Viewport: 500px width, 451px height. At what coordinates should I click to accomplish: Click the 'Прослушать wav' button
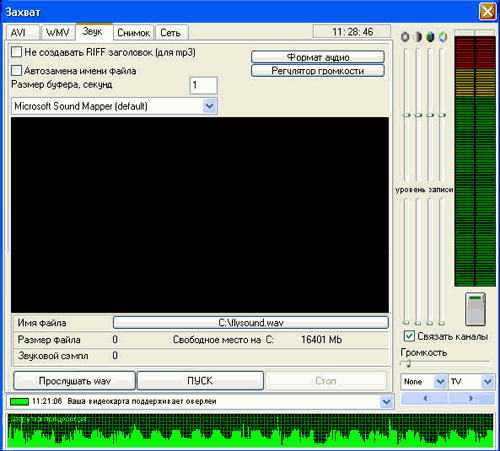point(74,381)
